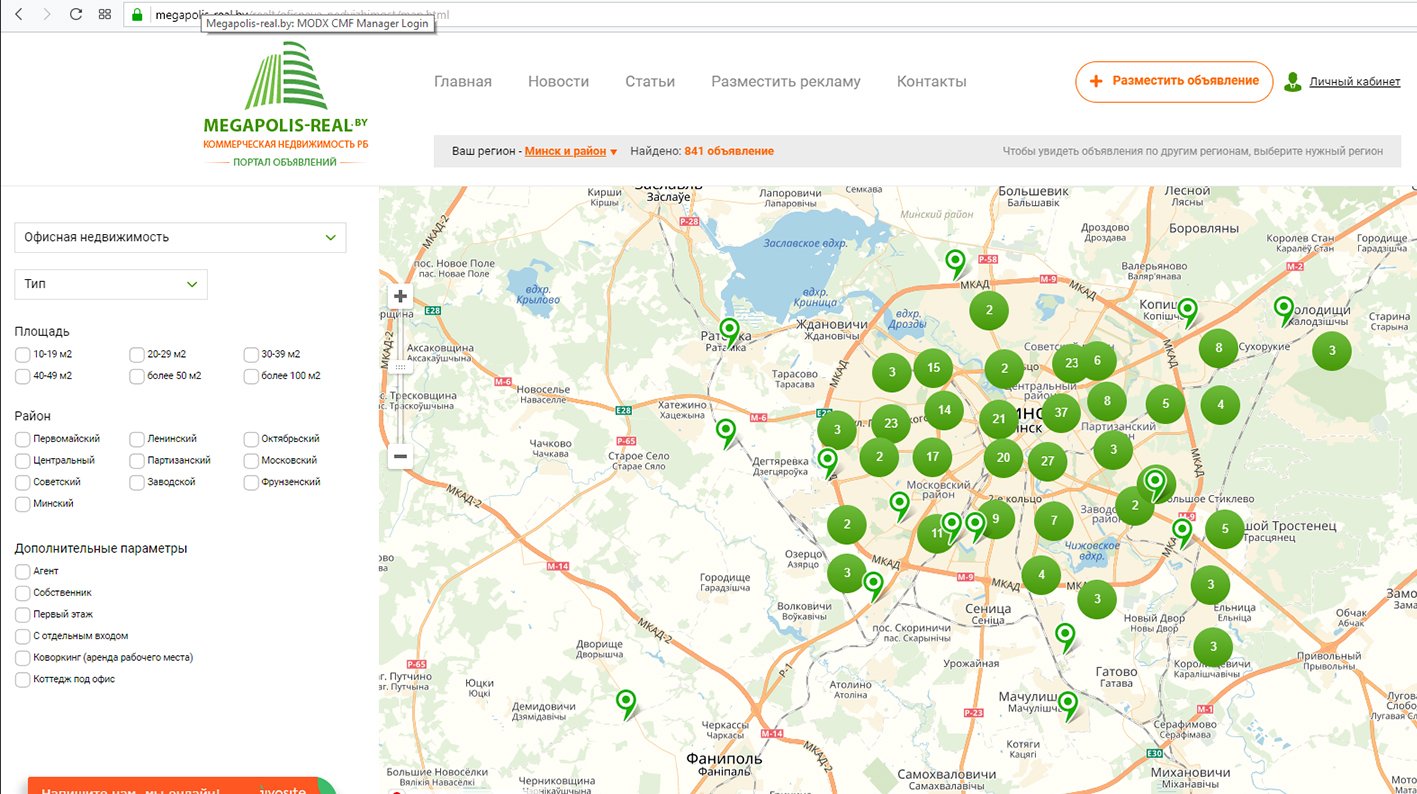
Task: Click the green pin near Дворище
Action: 626,702
